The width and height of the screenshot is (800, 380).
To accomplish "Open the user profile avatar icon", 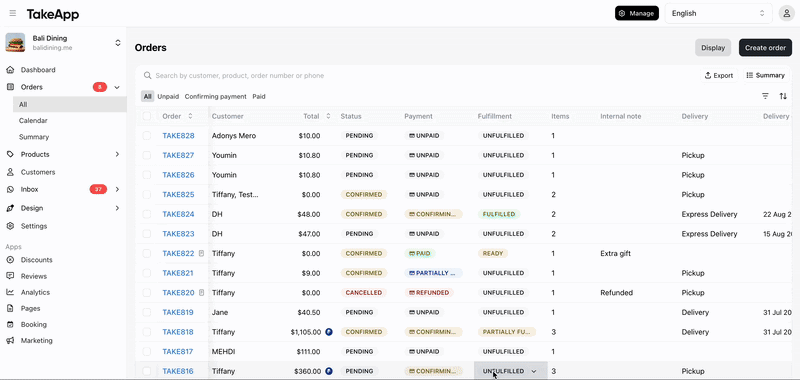I will tap(786, 14).
